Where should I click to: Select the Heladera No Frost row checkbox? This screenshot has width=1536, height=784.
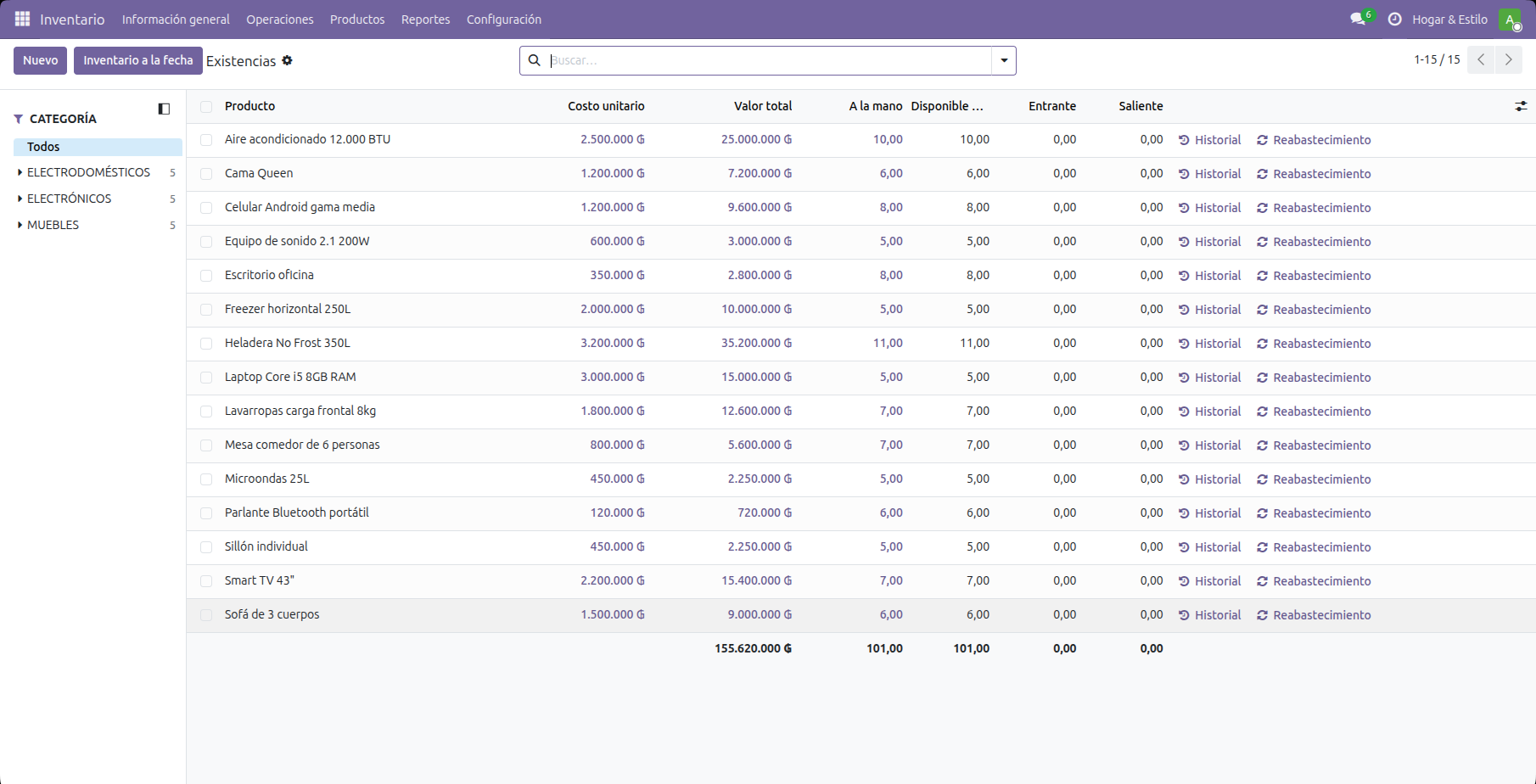[206, 344]
